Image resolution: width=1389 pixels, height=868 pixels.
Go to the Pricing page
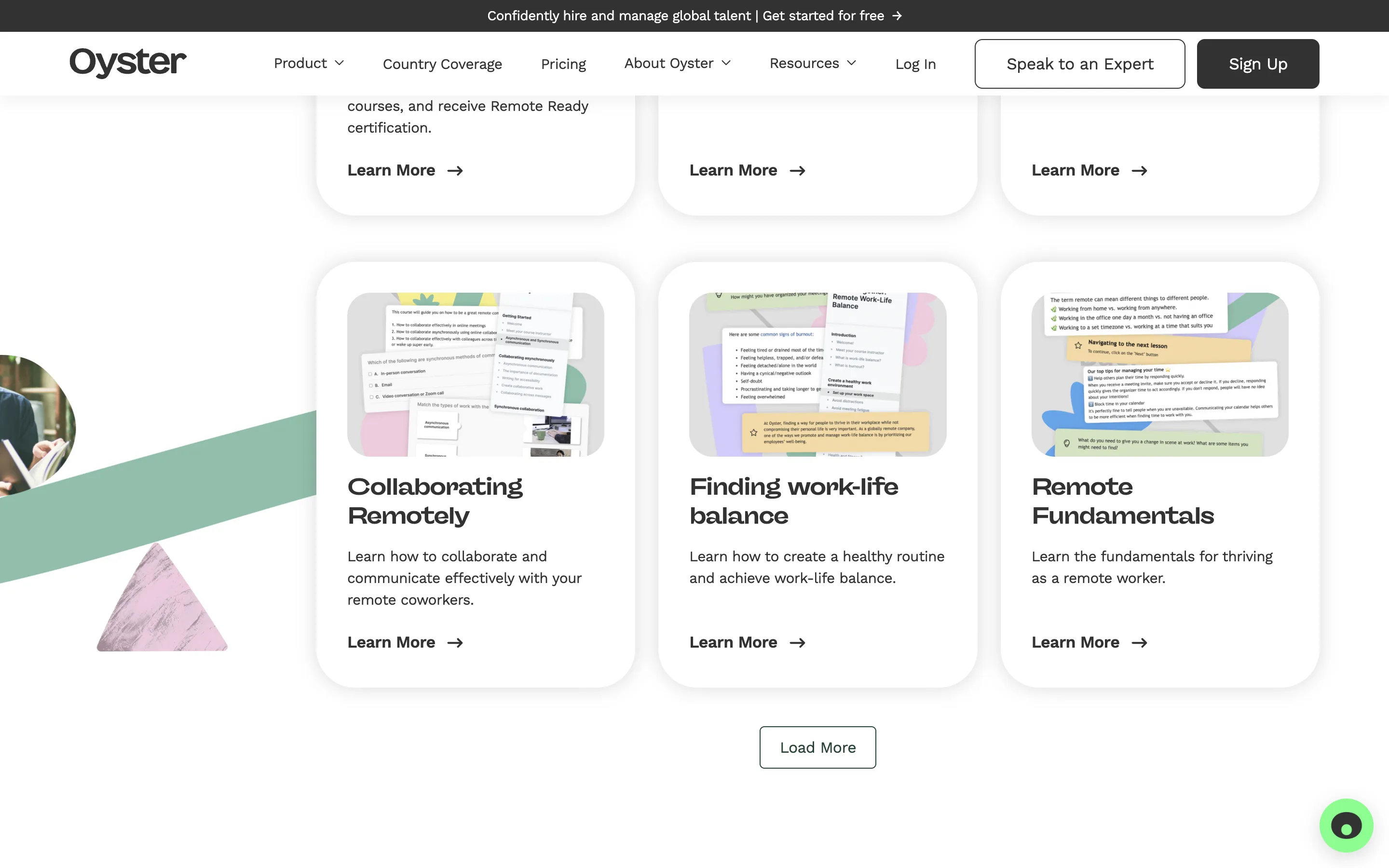pos(563,64)
